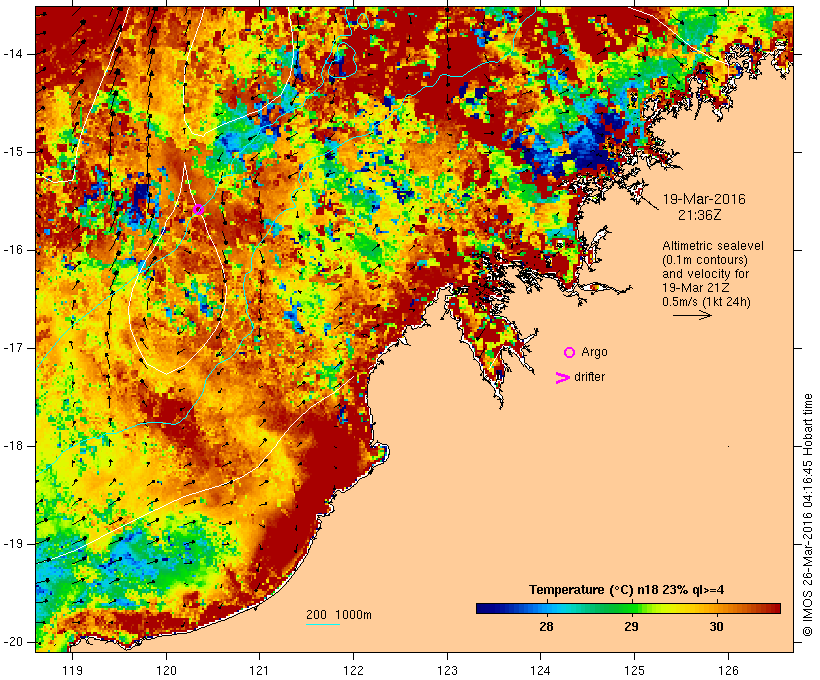
Task: Click the -16 latitude axis label
Action: 12,250
